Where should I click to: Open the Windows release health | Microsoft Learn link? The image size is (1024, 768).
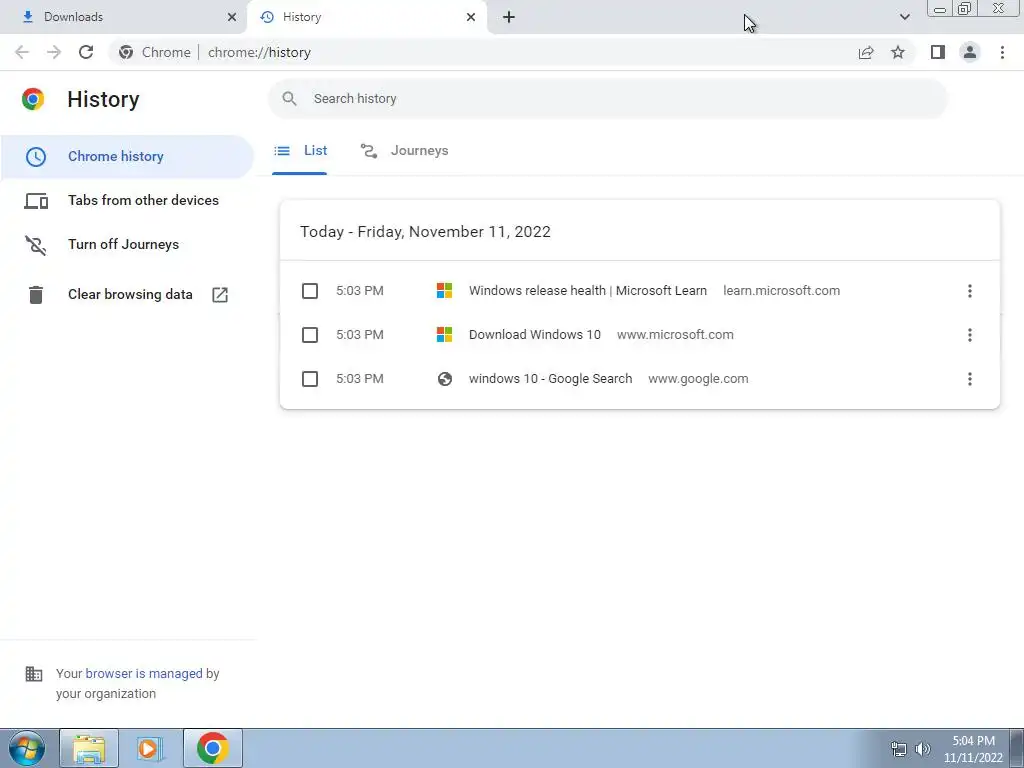[x=588, y=291]
